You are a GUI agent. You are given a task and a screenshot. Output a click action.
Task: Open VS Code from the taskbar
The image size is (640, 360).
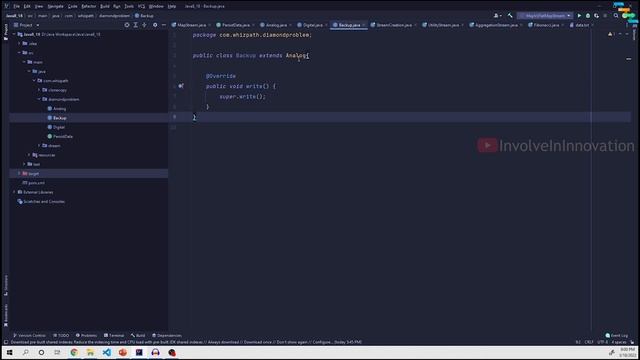point(107,352)
